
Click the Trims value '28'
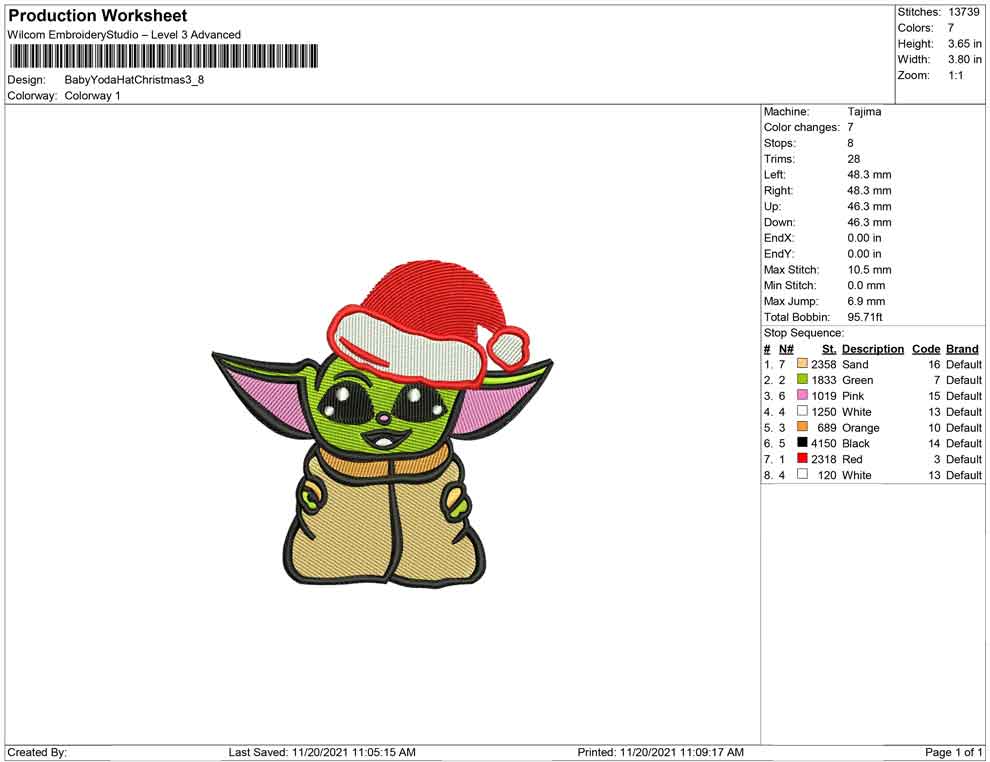(854, 159)
